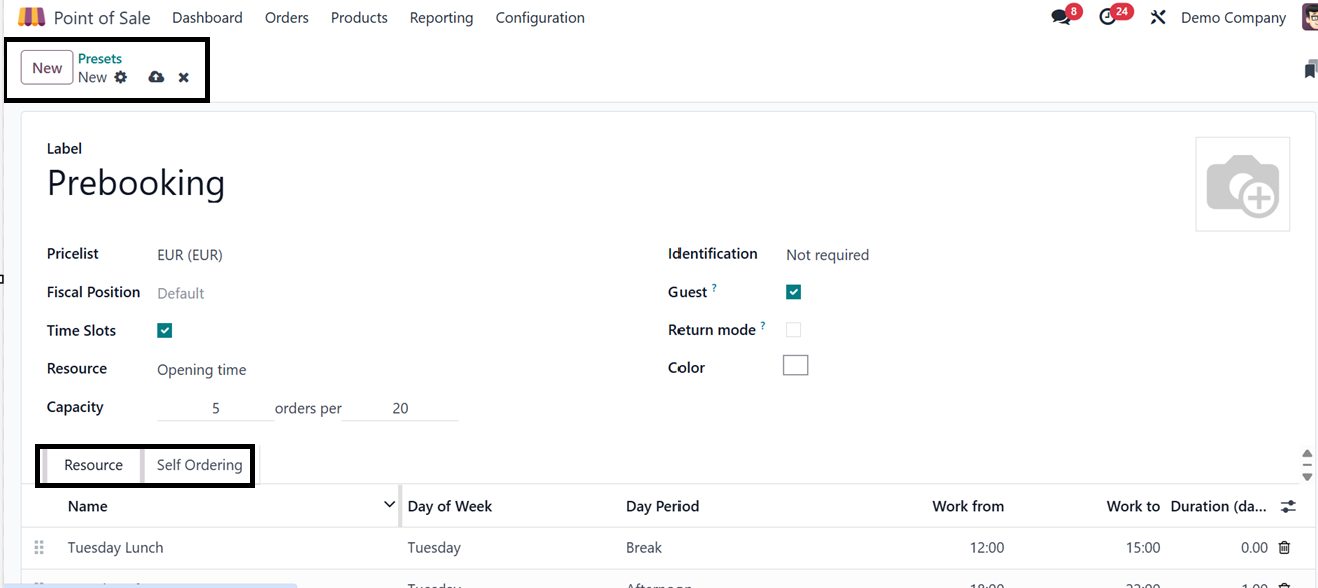Discard changes with the X icon
1318x588 pixels.
[184, 77]
